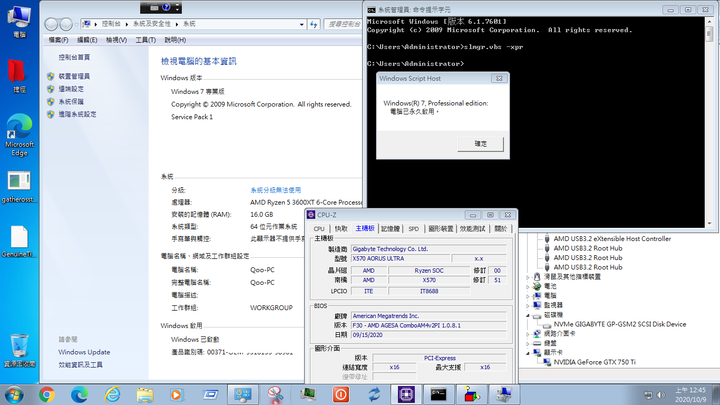Click the taskbar clock showing 12:45
Viewport: 720px width, 405px height.
(690, 395)
